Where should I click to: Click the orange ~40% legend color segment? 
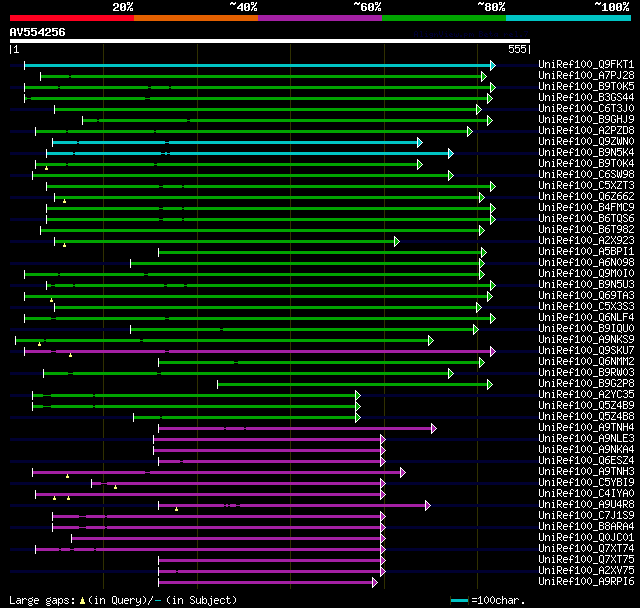click(x=196, y=18)
